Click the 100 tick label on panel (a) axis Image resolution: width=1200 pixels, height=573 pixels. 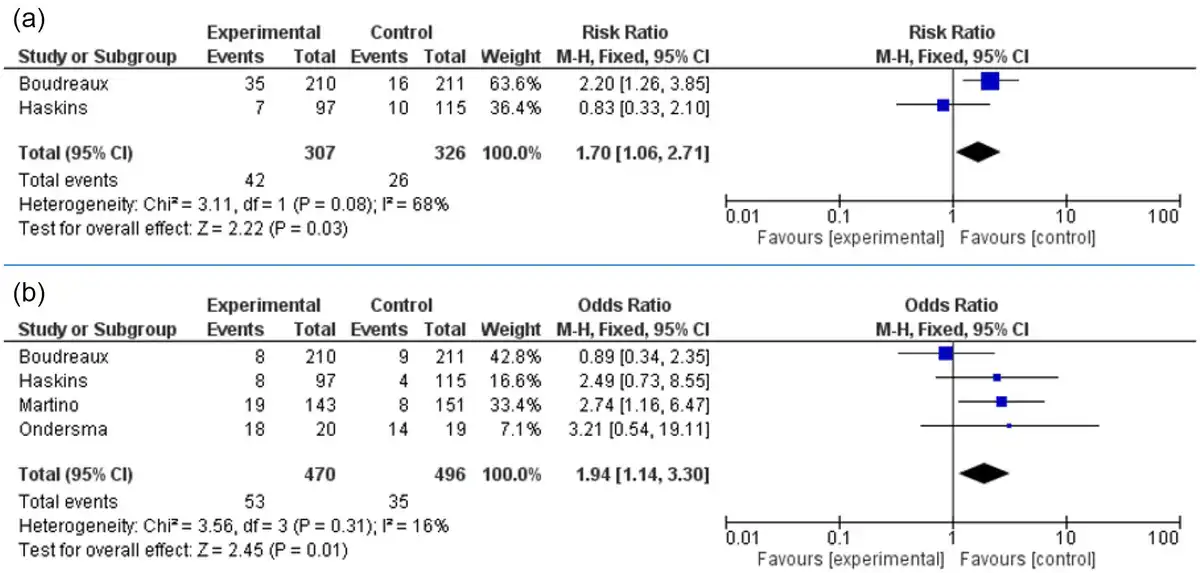(x=1164, y=217)
